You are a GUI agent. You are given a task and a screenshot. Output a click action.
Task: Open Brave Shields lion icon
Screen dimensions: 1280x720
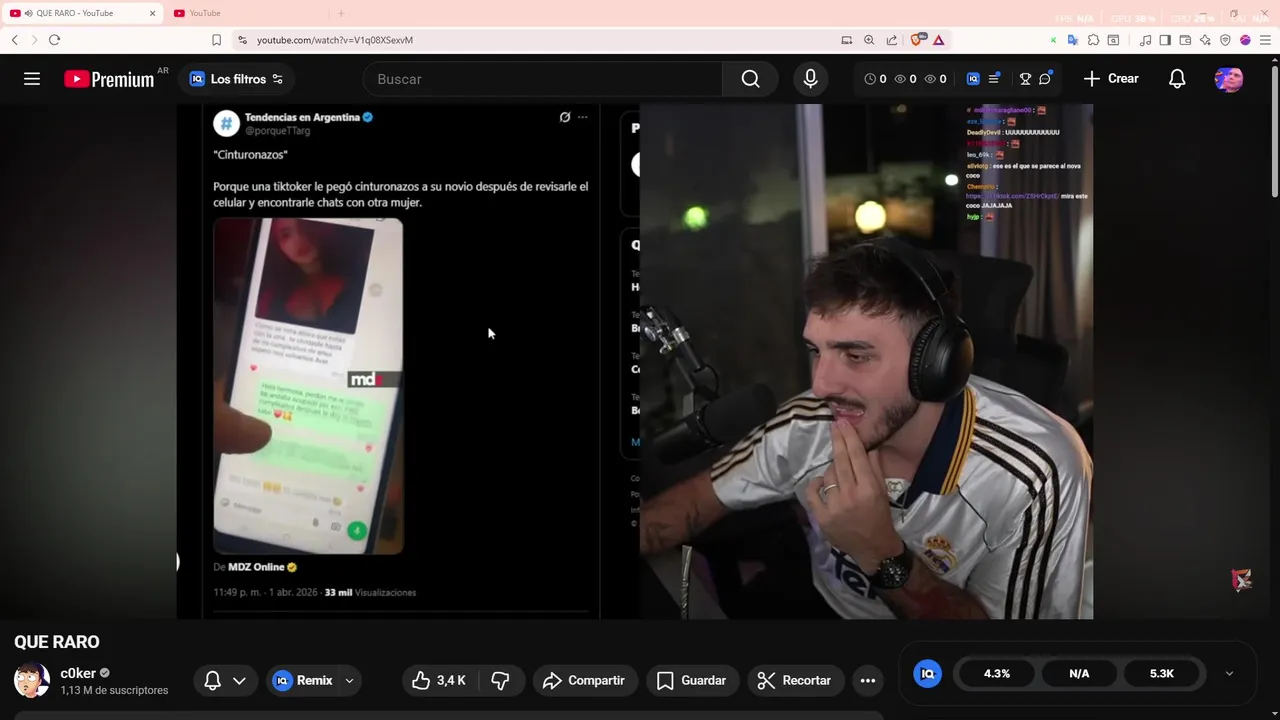click(x=917, y=40)
